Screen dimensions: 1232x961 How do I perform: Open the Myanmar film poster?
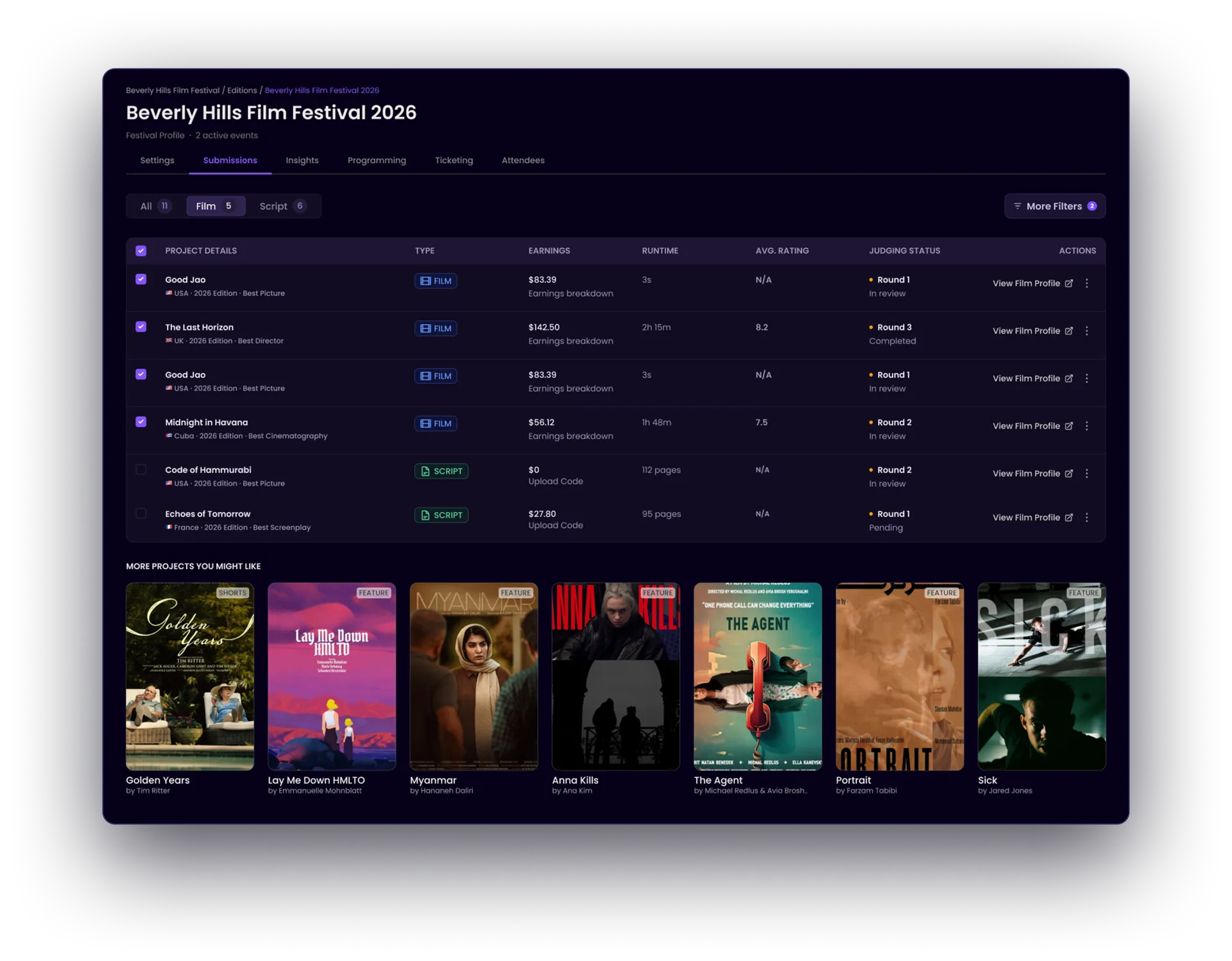474,676
